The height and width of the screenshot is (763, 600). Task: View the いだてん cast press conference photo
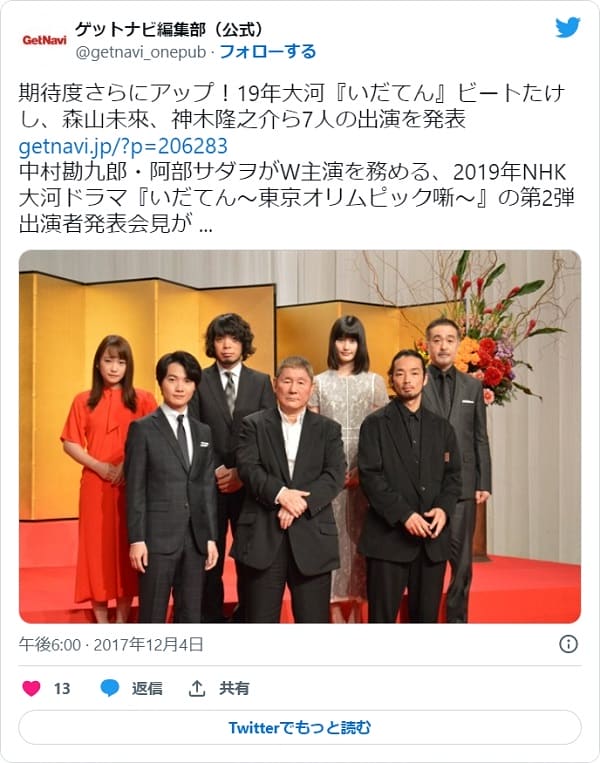coord(300,436)
